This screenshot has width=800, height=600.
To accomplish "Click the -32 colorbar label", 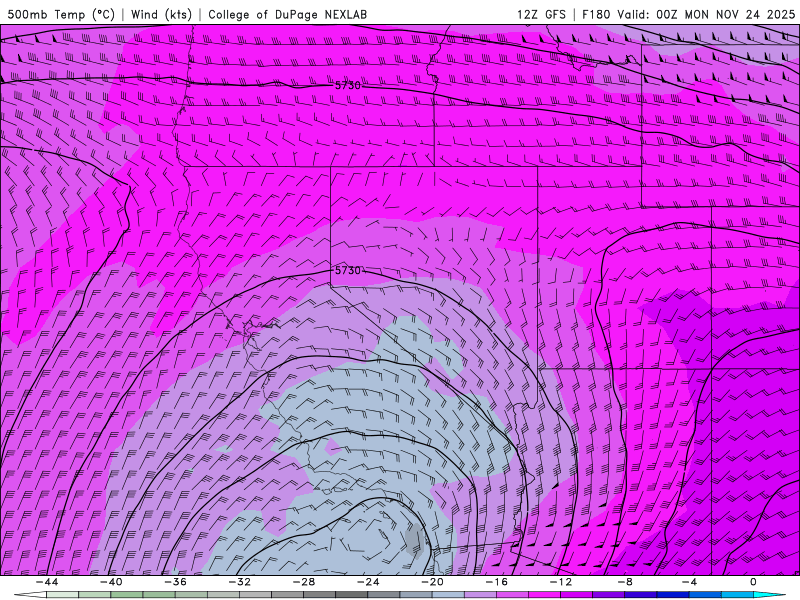I will click(x=239, y=582).
